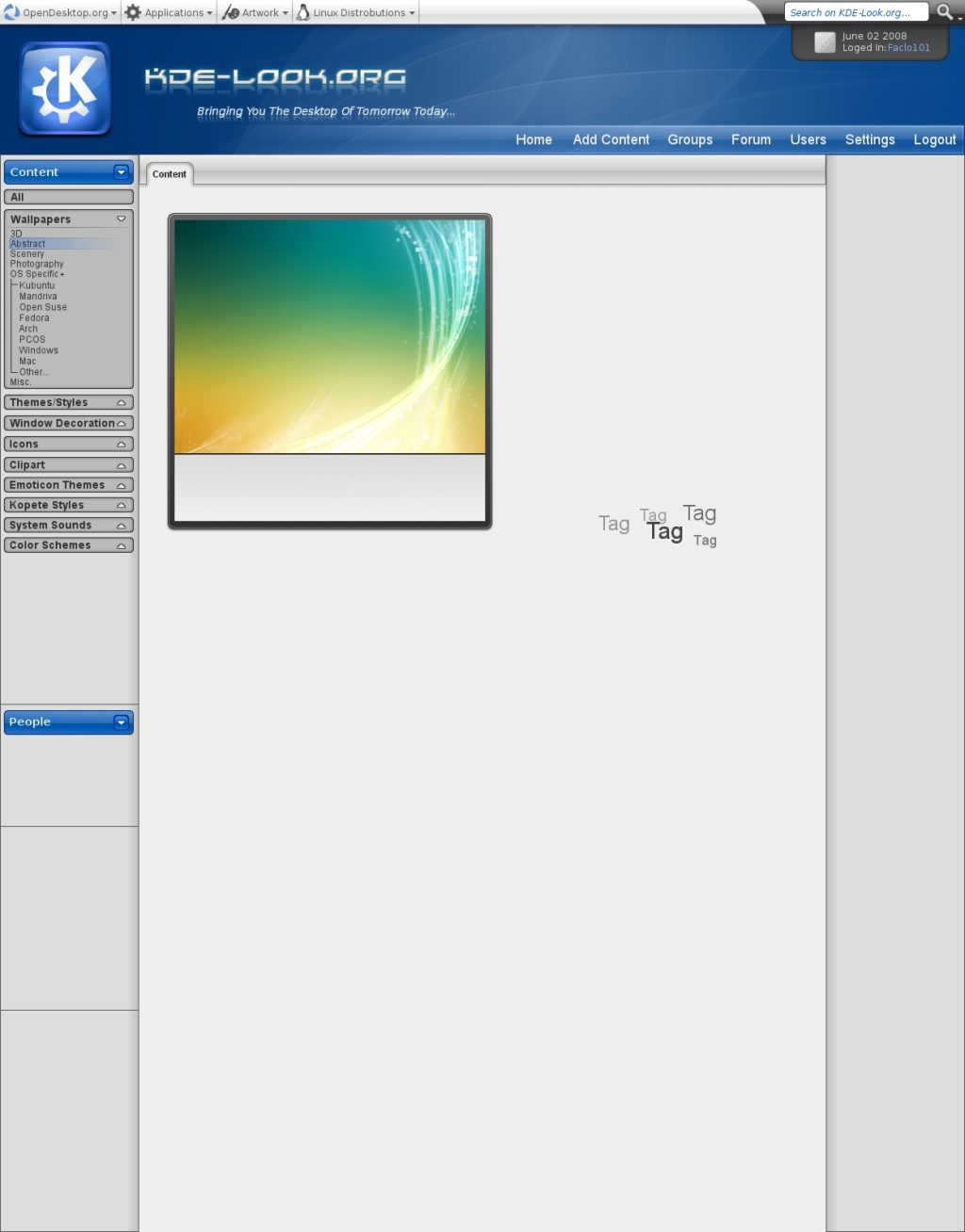Viewport: 965px width, 1232px height.
Task: Open the Forum navigation item
Action: pos(751,139)
